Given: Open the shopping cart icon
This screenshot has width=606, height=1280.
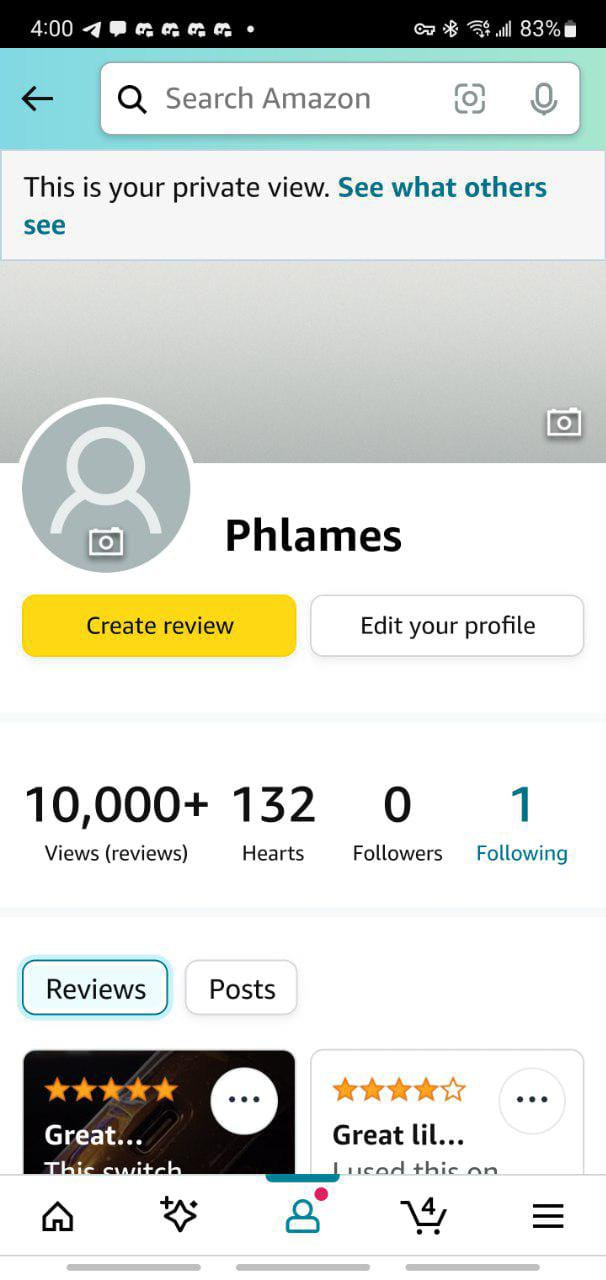Looking at the screenshot, I should pos(424,1214).
